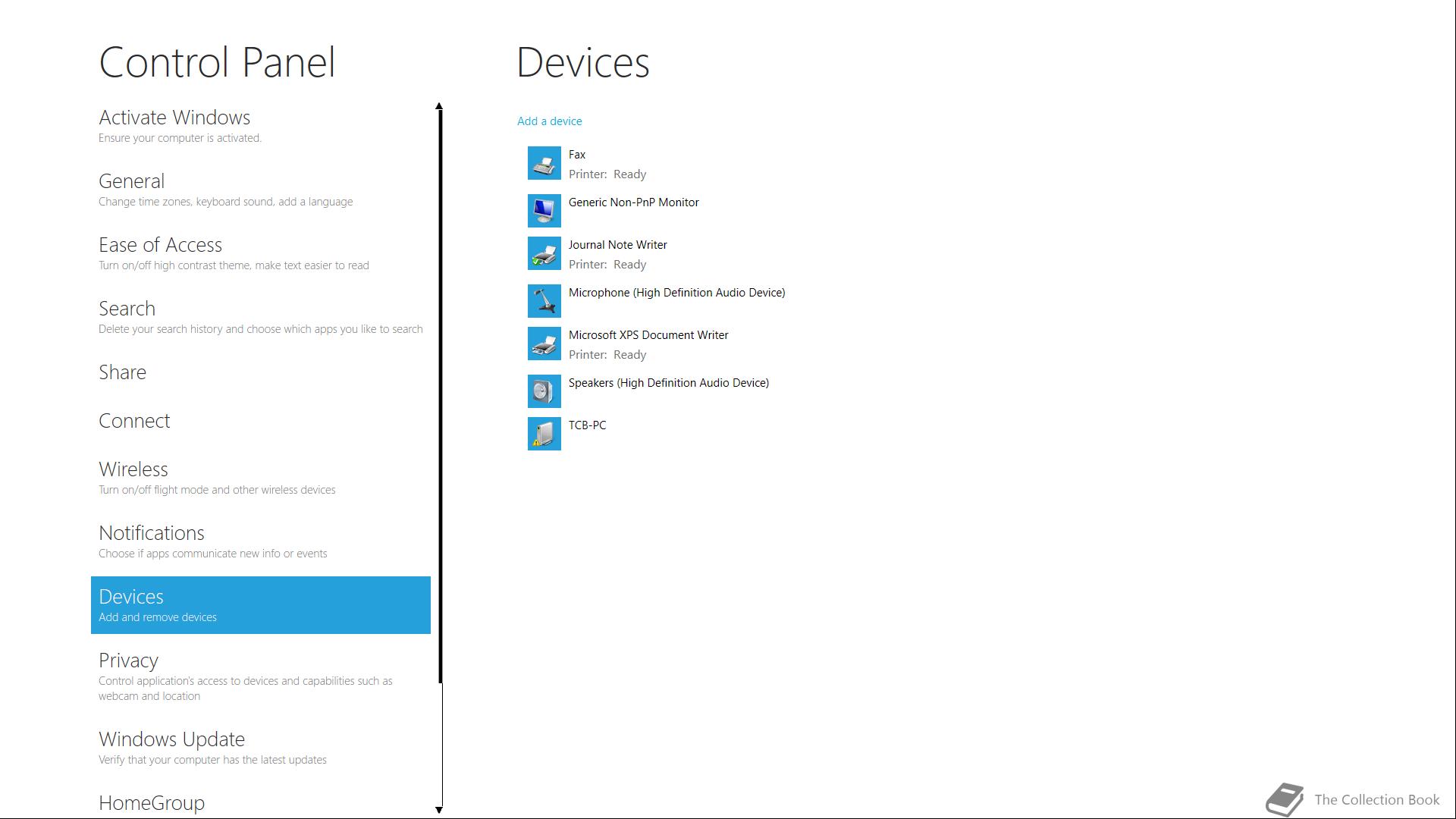Viewport: 1456px width, 819px height.
Task: Select the Speakers device icon
Action: 544,391
